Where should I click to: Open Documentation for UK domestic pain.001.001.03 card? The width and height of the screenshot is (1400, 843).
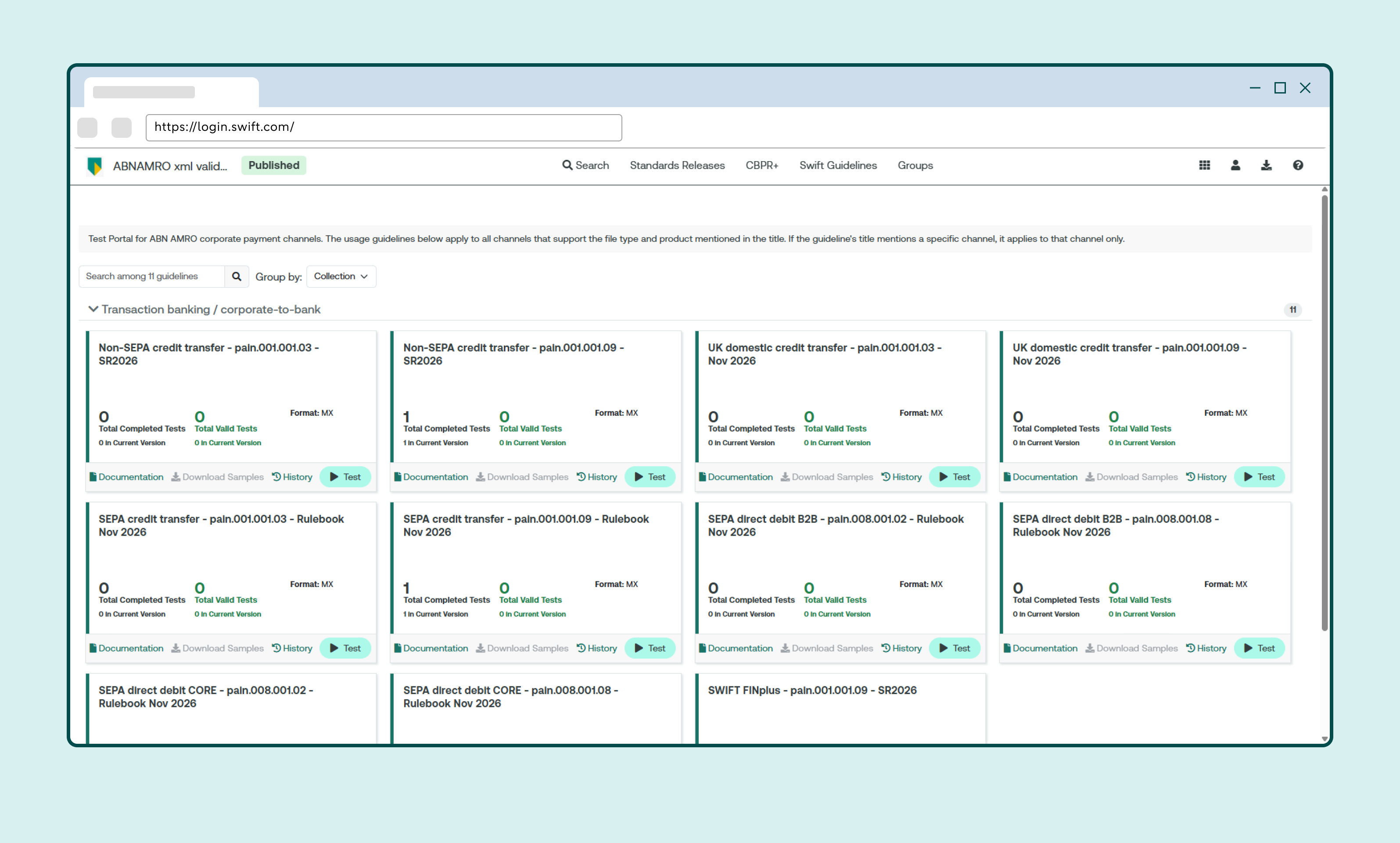(x=736, y=476)
